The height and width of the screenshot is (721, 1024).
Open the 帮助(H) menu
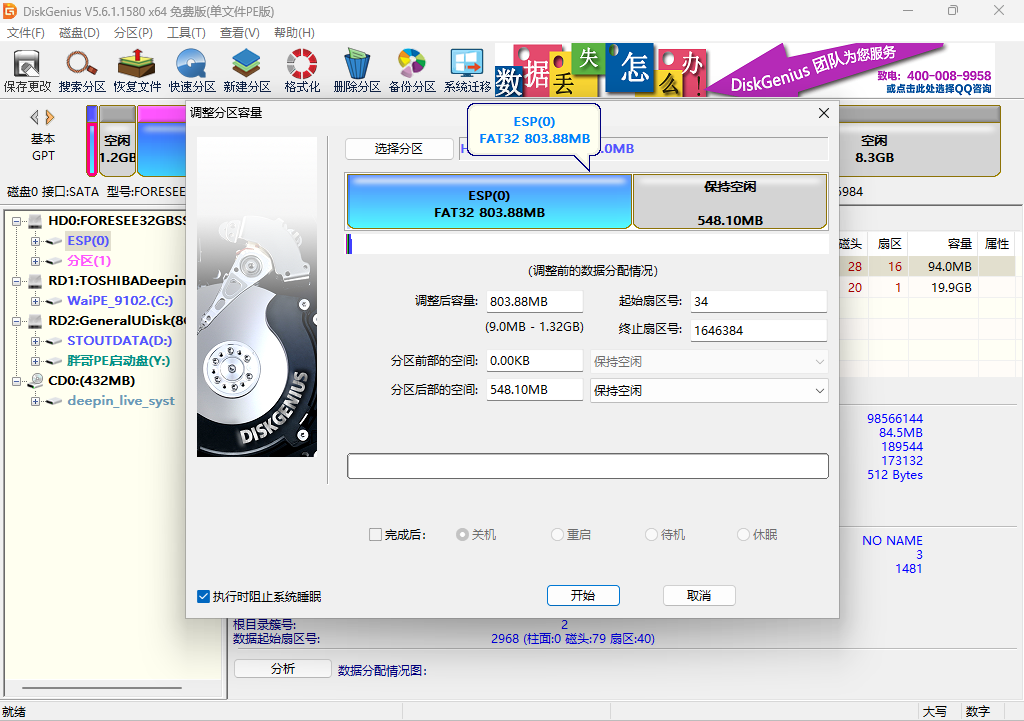(294, 33)
